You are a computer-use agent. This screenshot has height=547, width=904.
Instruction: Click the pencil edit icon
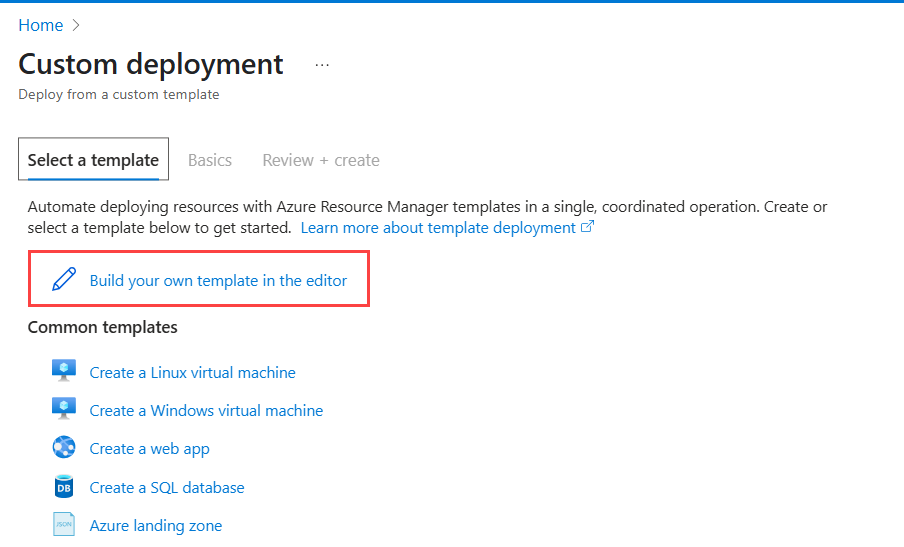click(x=64, y=280)
